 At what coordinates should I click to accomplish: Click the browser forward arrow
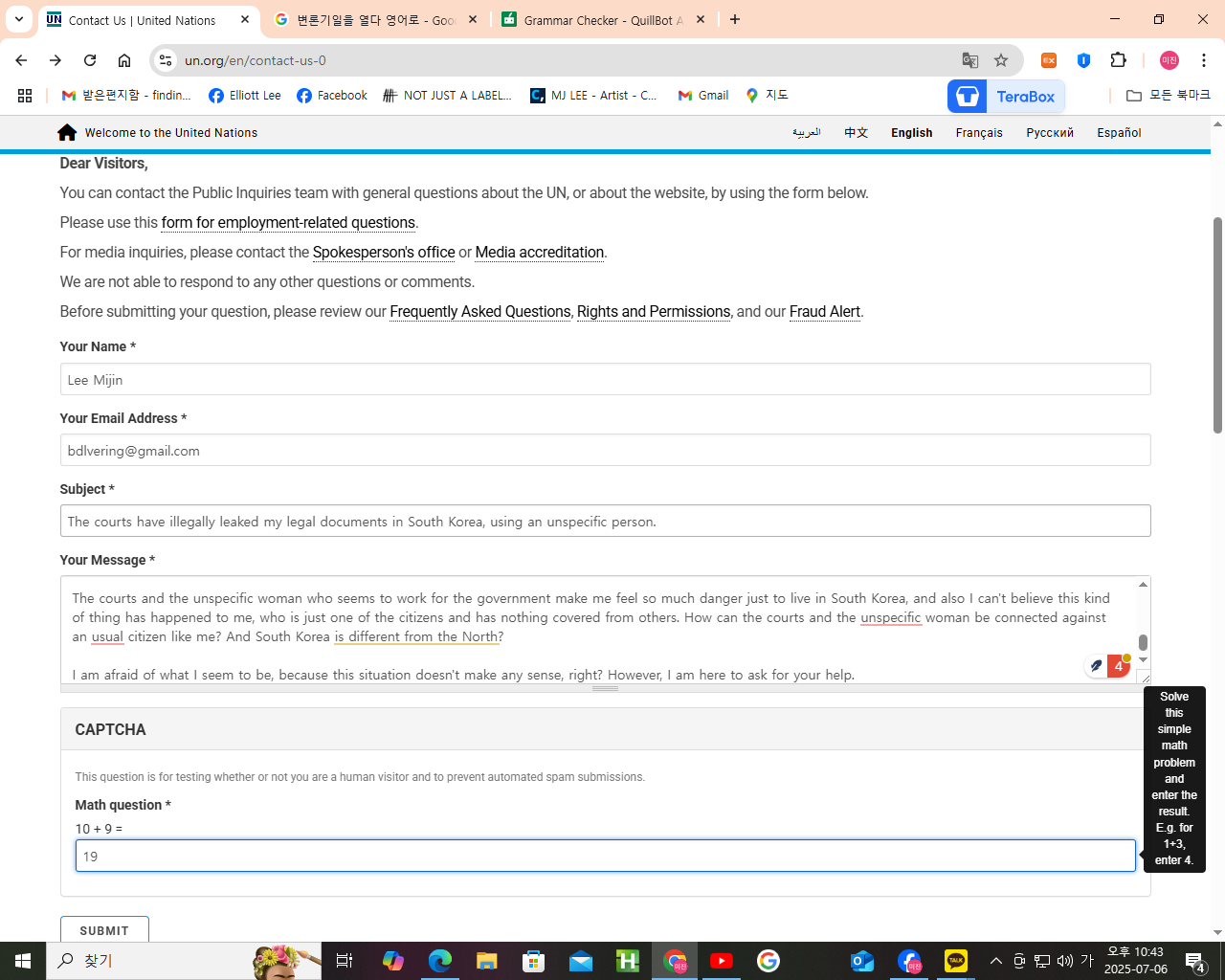tap(56, 60)
